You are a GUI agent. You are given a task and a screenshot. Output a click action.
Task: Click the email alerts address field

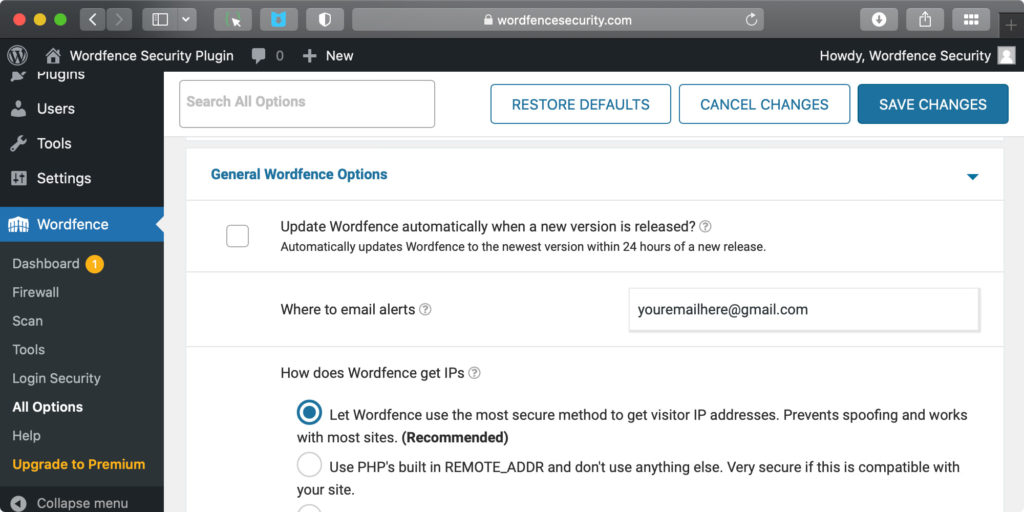click(804, 310)
